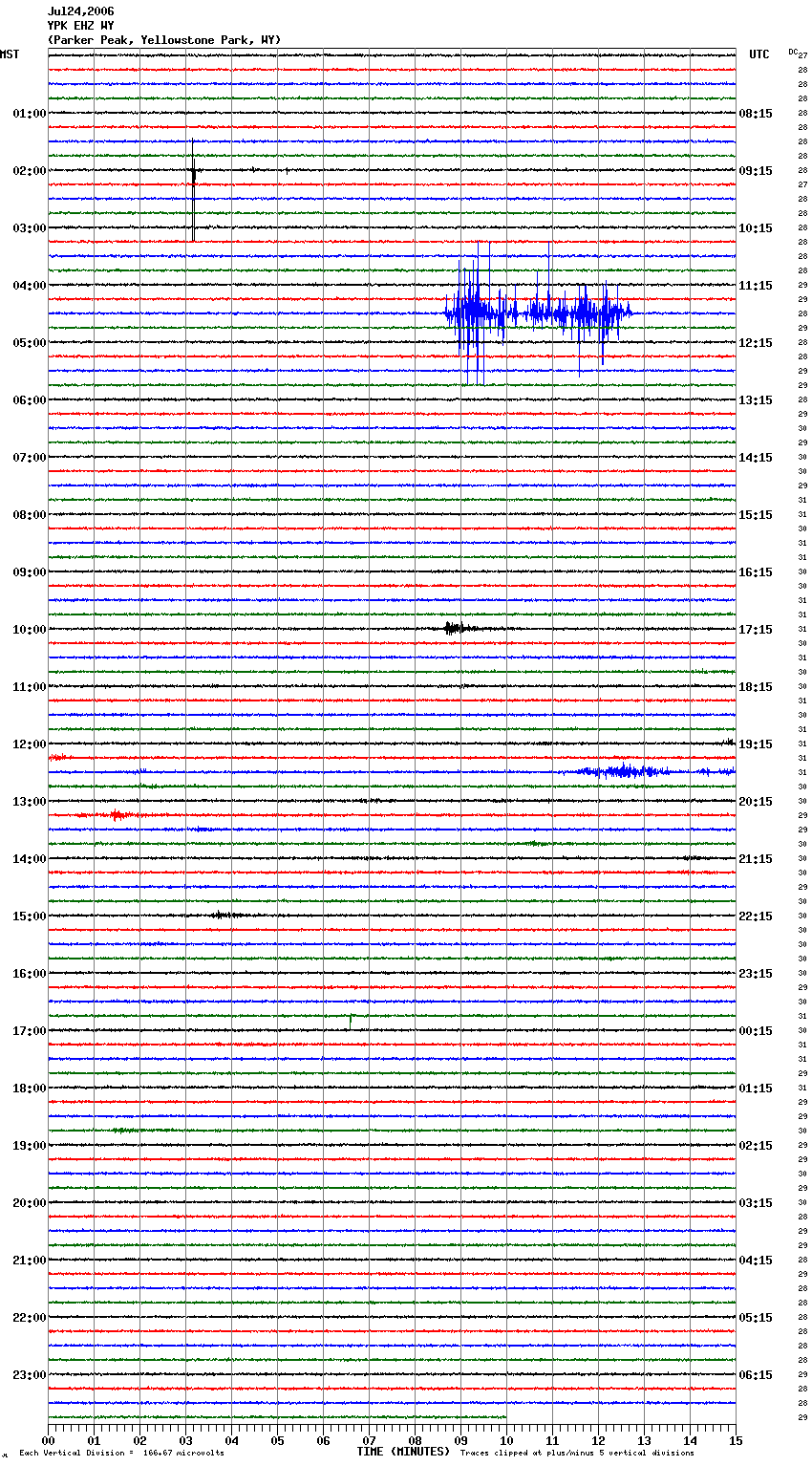
Task: Click the 21:15 UTC time label
Action: (756, 859)
